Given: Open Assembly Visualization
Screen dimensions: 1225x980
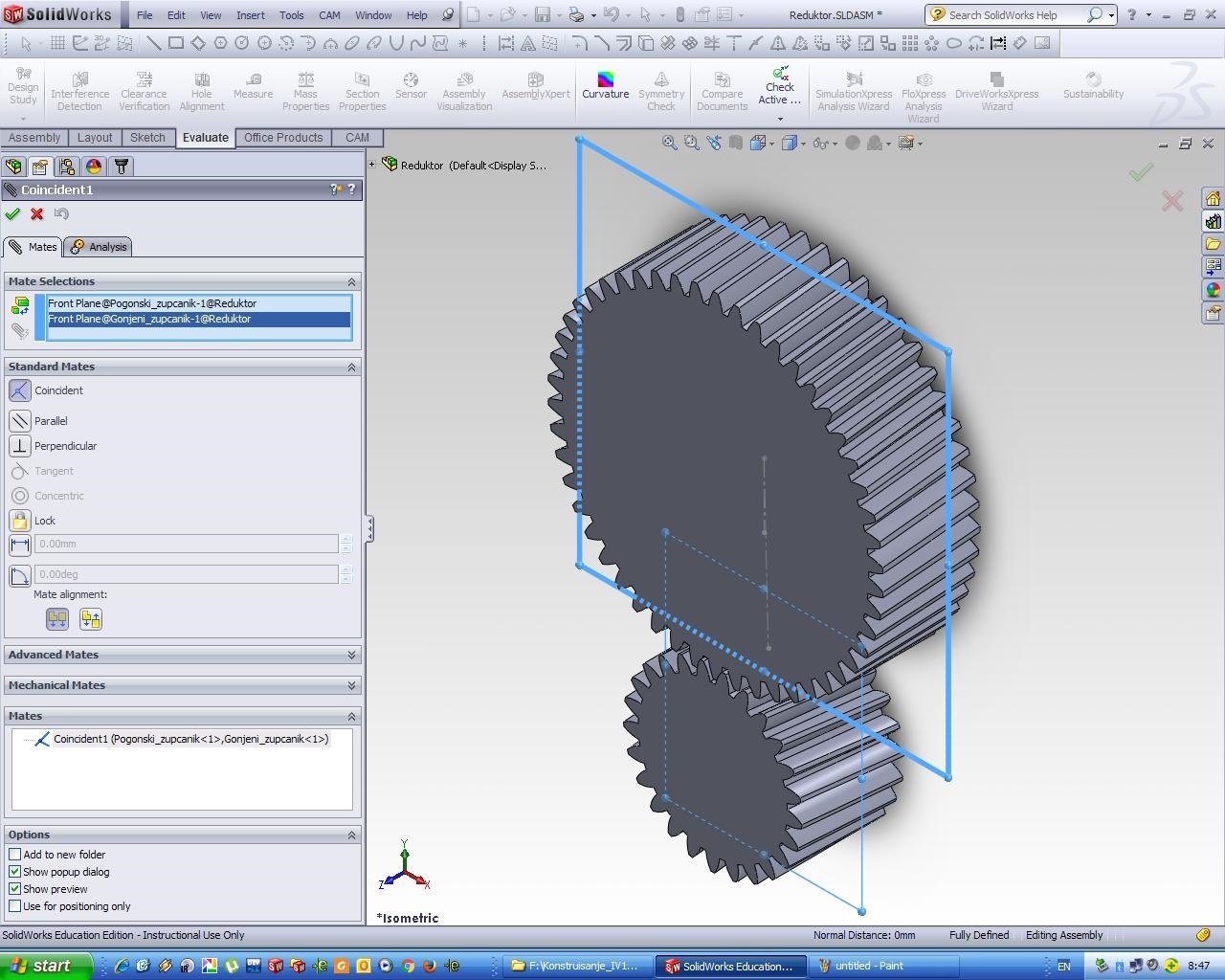Looking at the screenshot, I should [464, 92].
